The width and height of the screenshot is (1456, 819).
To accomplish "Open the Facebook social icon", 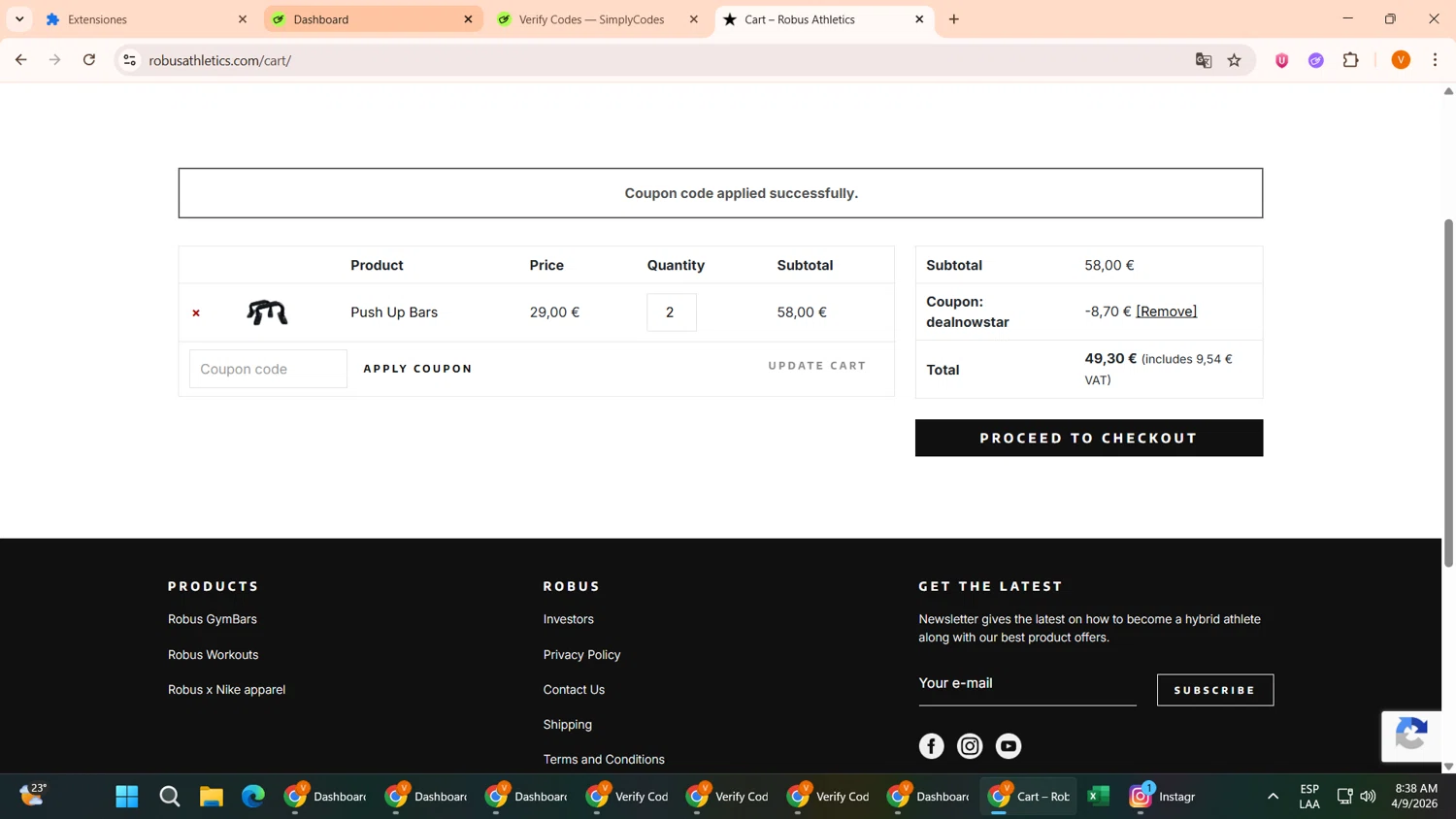I will (x=931, y=746).
